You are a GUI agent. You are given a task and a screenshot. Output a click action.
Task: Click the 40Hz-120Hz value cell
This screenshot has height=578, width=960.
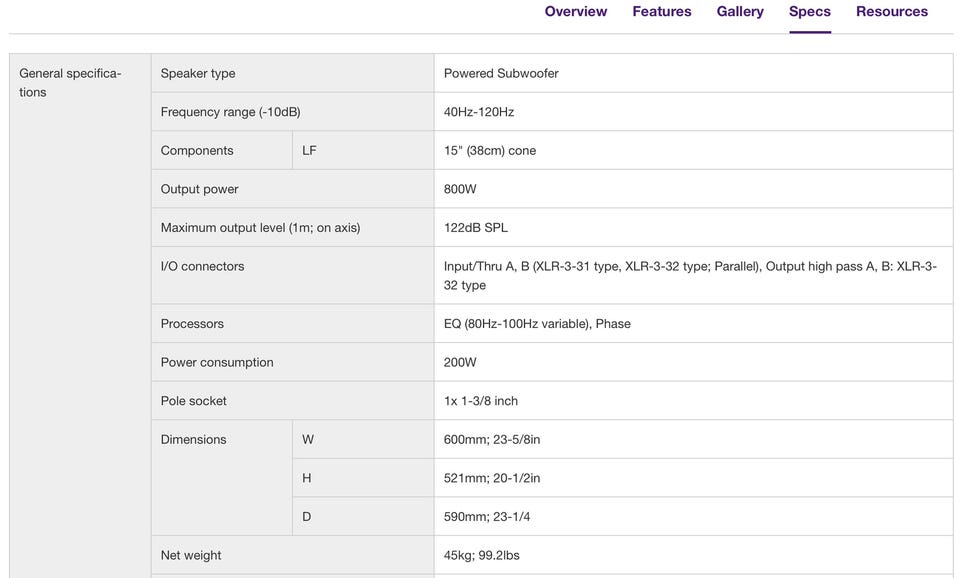pos(693,112)
